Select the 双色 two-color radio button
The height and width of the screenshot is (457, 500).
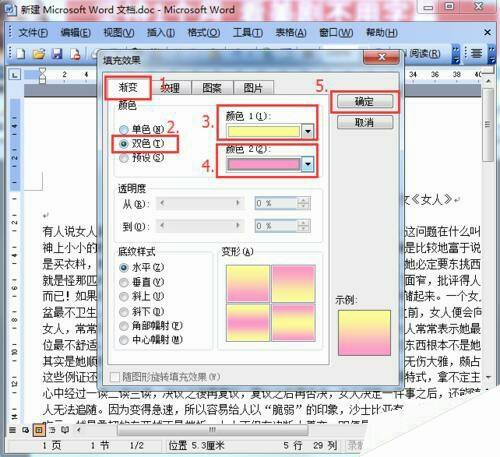124,144
